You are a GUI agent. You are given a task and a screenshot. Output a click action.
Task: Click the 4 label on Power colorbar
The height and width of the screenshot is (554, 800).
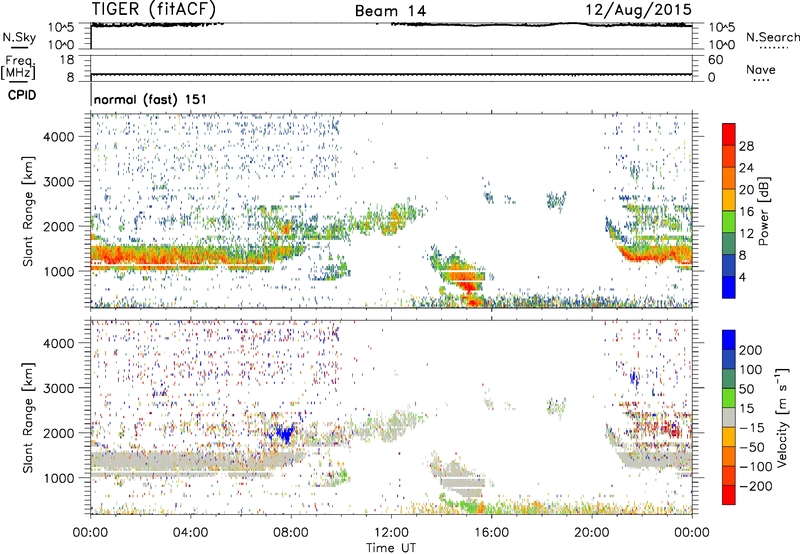743,277
